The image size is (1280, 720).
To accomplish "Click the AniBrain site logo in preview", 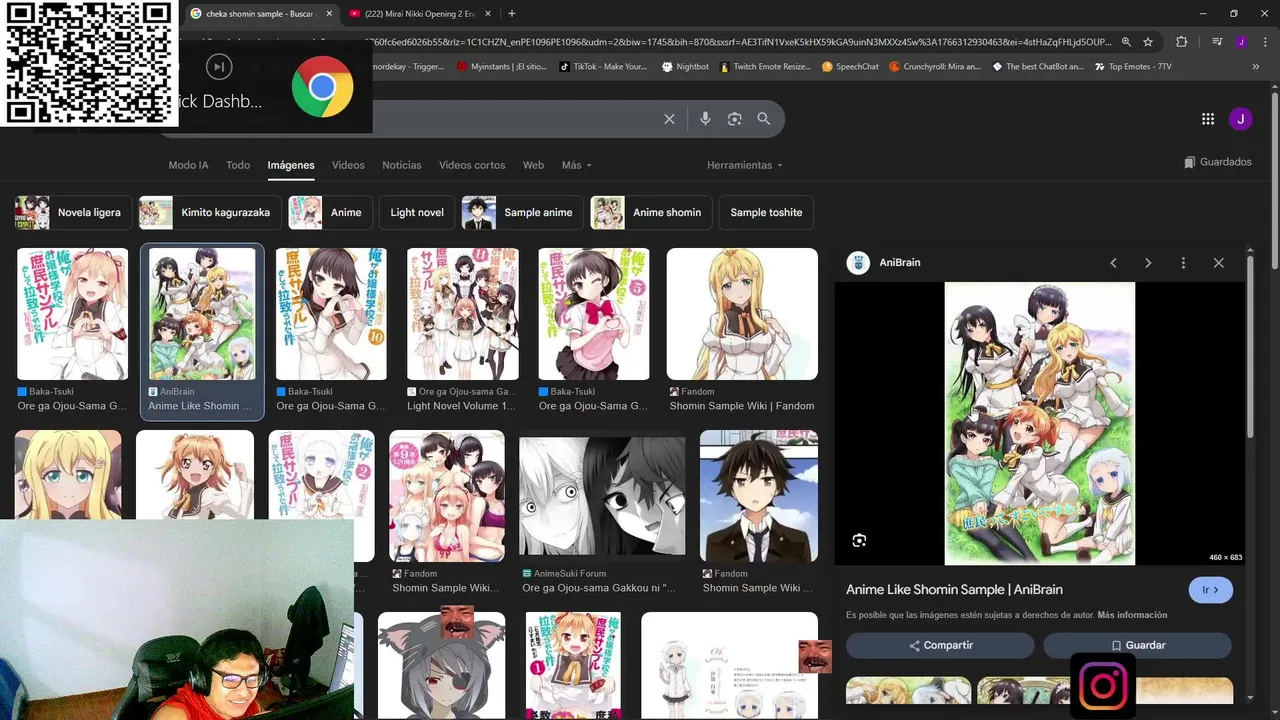I will click(x=858, y=263).
